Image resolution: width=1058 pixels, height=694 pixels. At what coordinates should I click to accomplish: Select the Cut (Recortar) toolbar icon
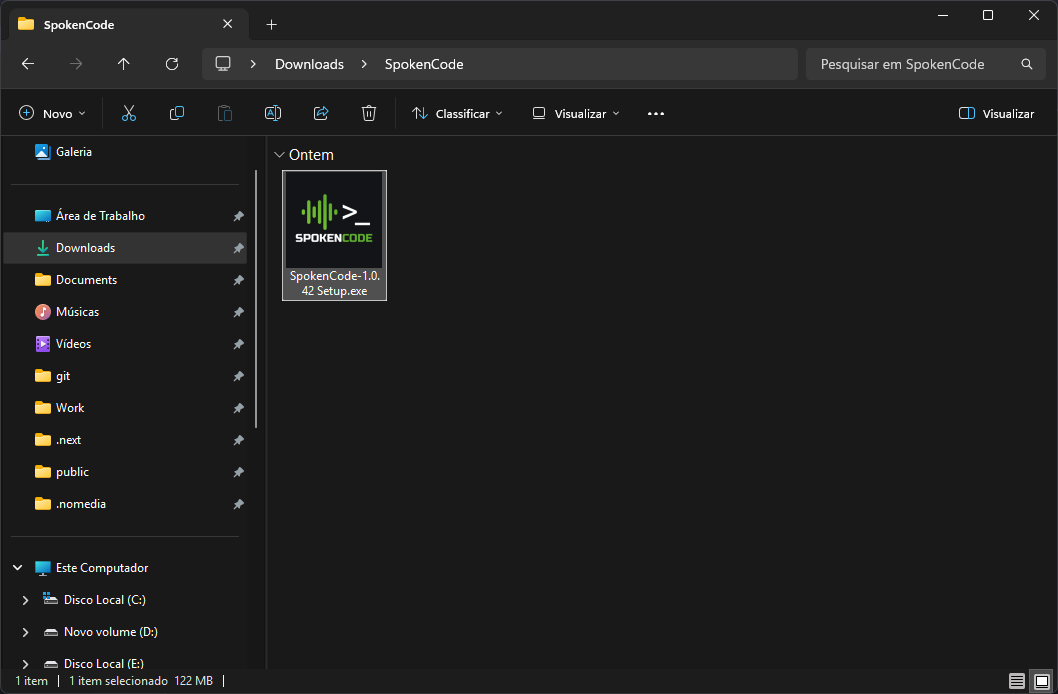click(x=128, y=113)
